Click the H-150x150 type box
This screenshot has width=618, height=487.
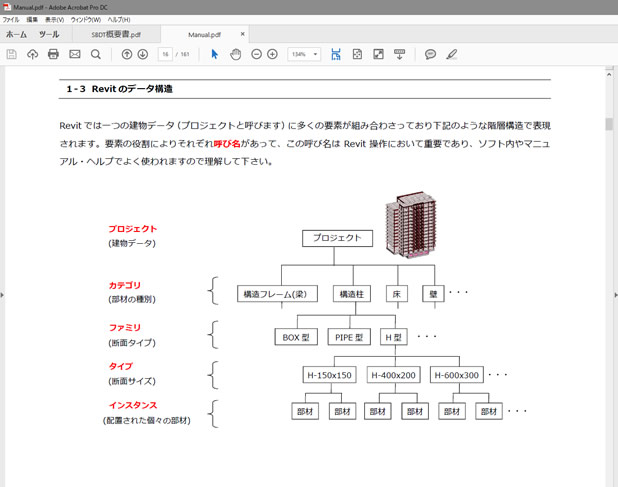tap(329, 375)
